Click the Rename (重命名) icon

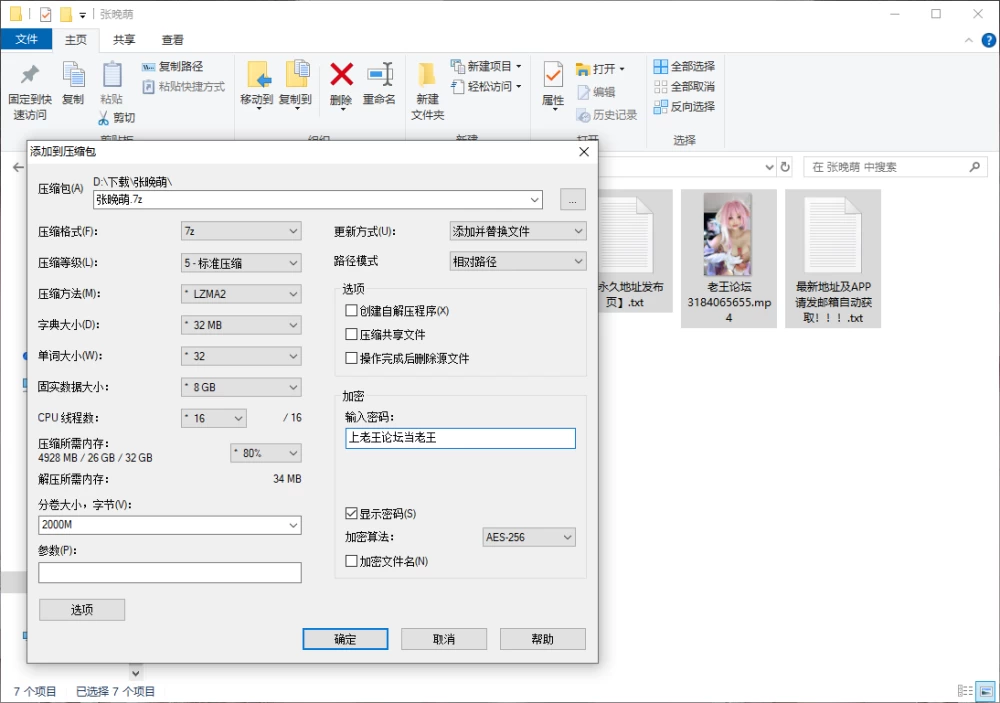click(380, 75)
